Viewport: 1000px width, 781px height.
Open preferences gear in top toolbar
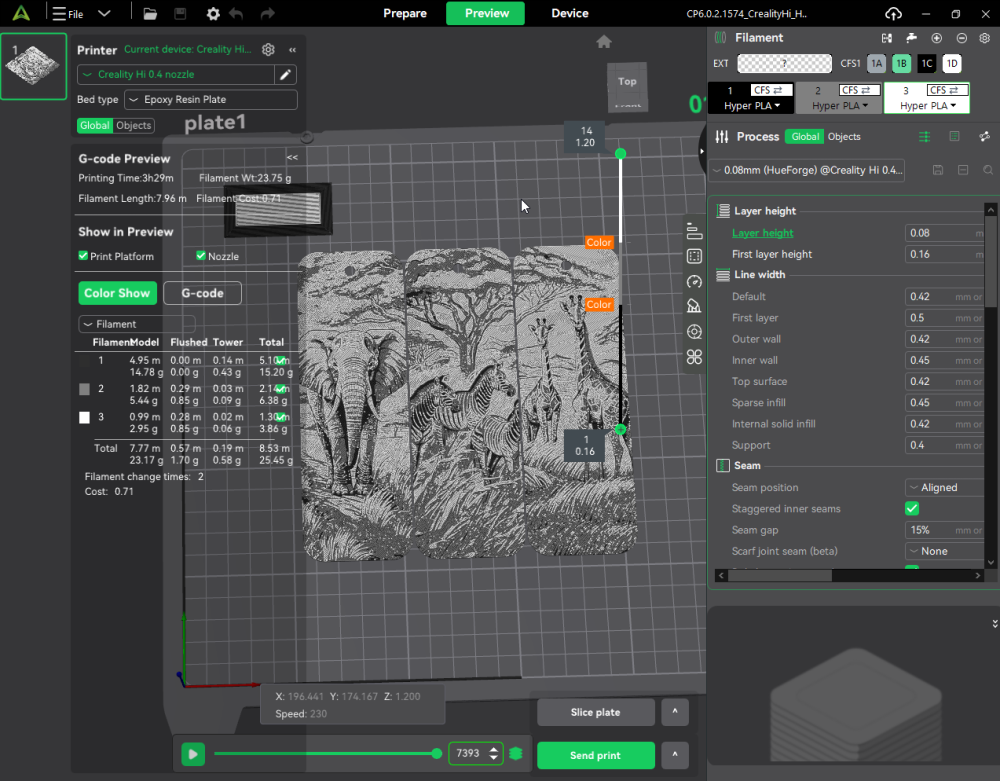(213, 13)
